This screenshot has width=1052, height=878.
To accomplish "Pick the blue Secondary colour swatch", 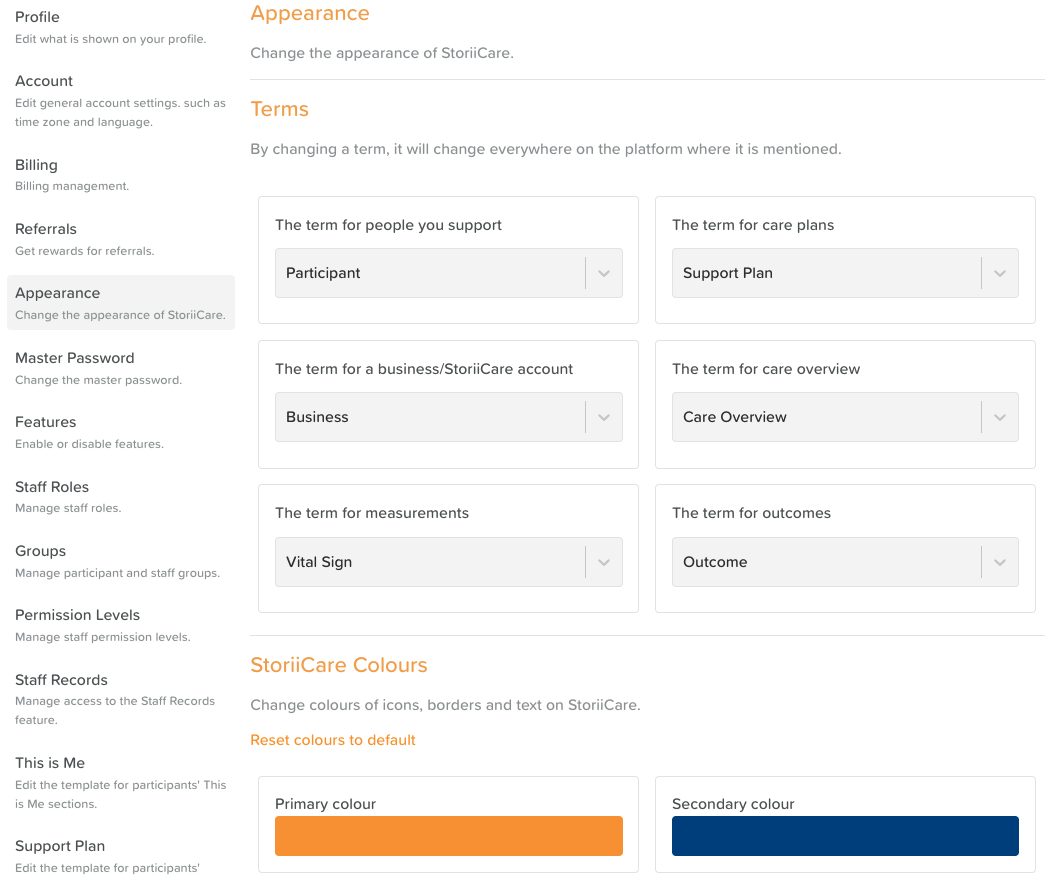I will [x=845, y=836].
